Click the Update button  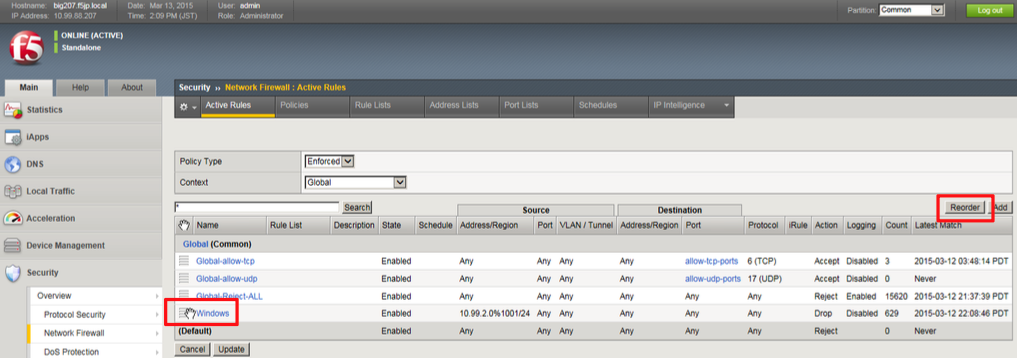click(231, 350)
